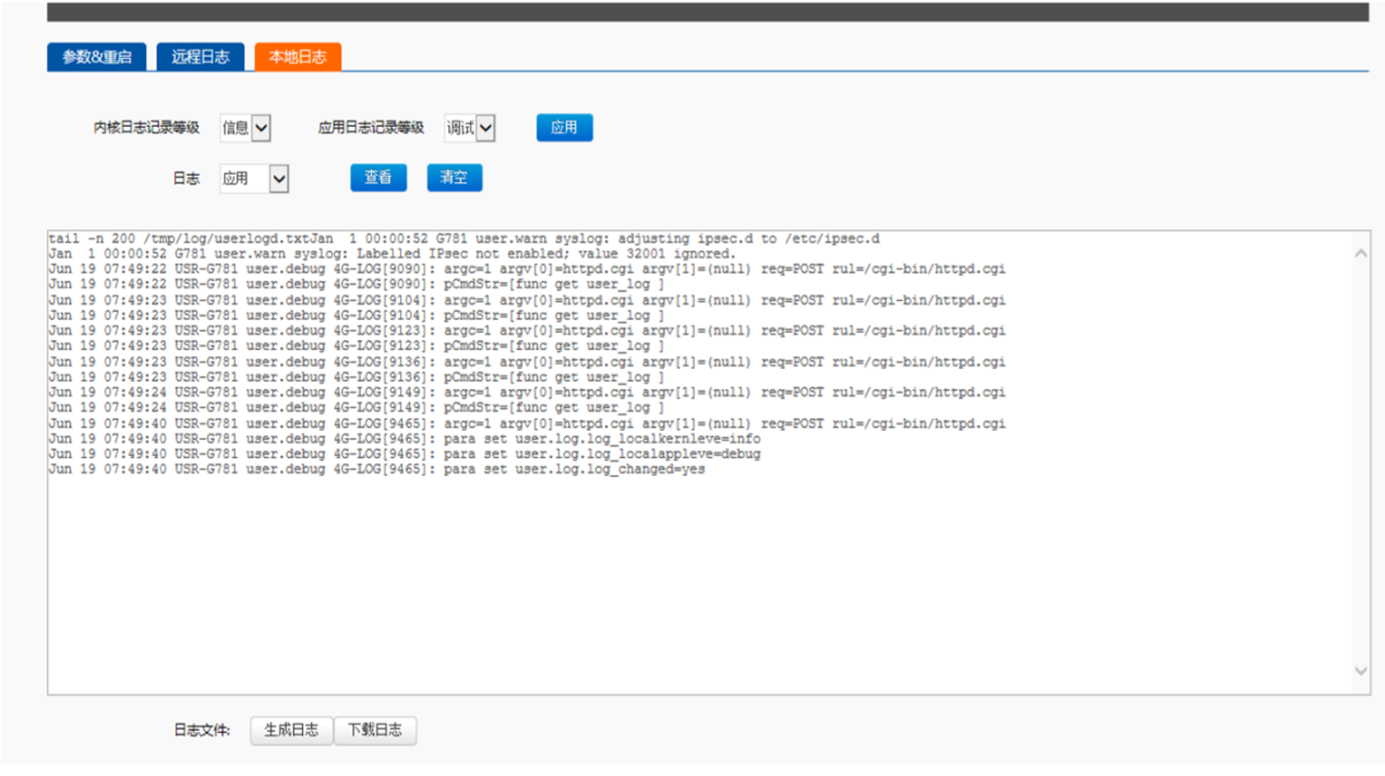
Task: Click the log scrollbar up arrow
Action: [x=1360, y=254]
